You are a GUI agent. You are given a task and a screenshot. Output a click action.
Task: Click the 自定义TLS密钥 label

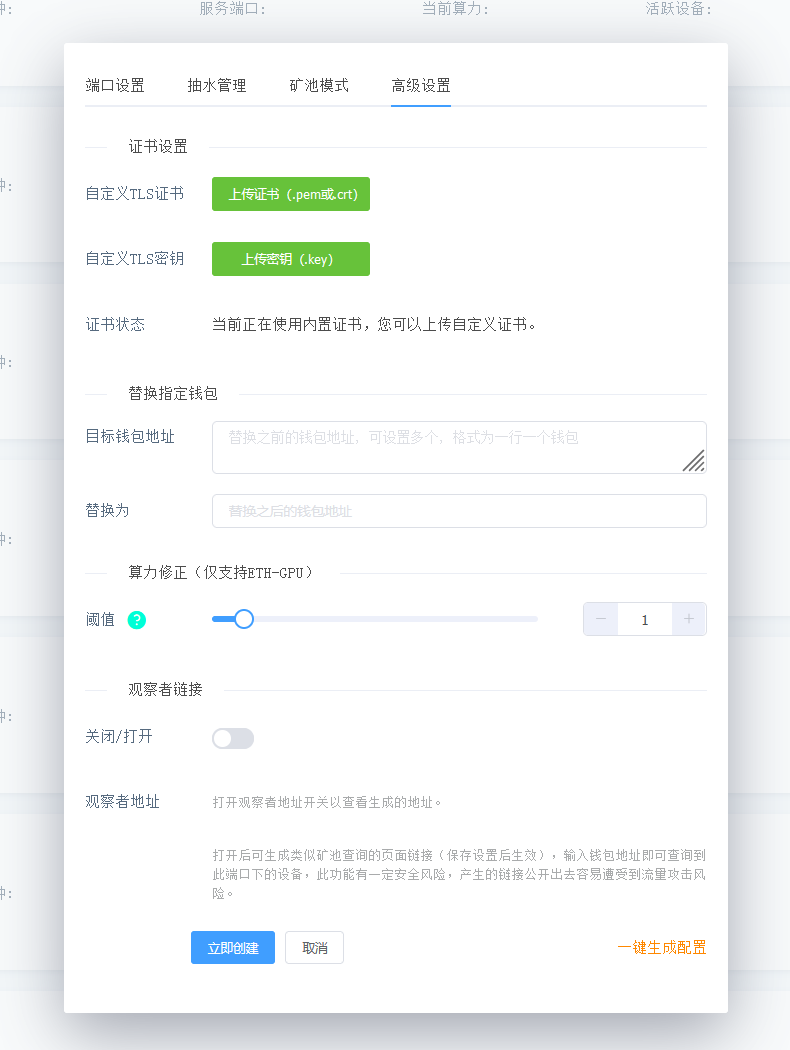tap(135, 259)
